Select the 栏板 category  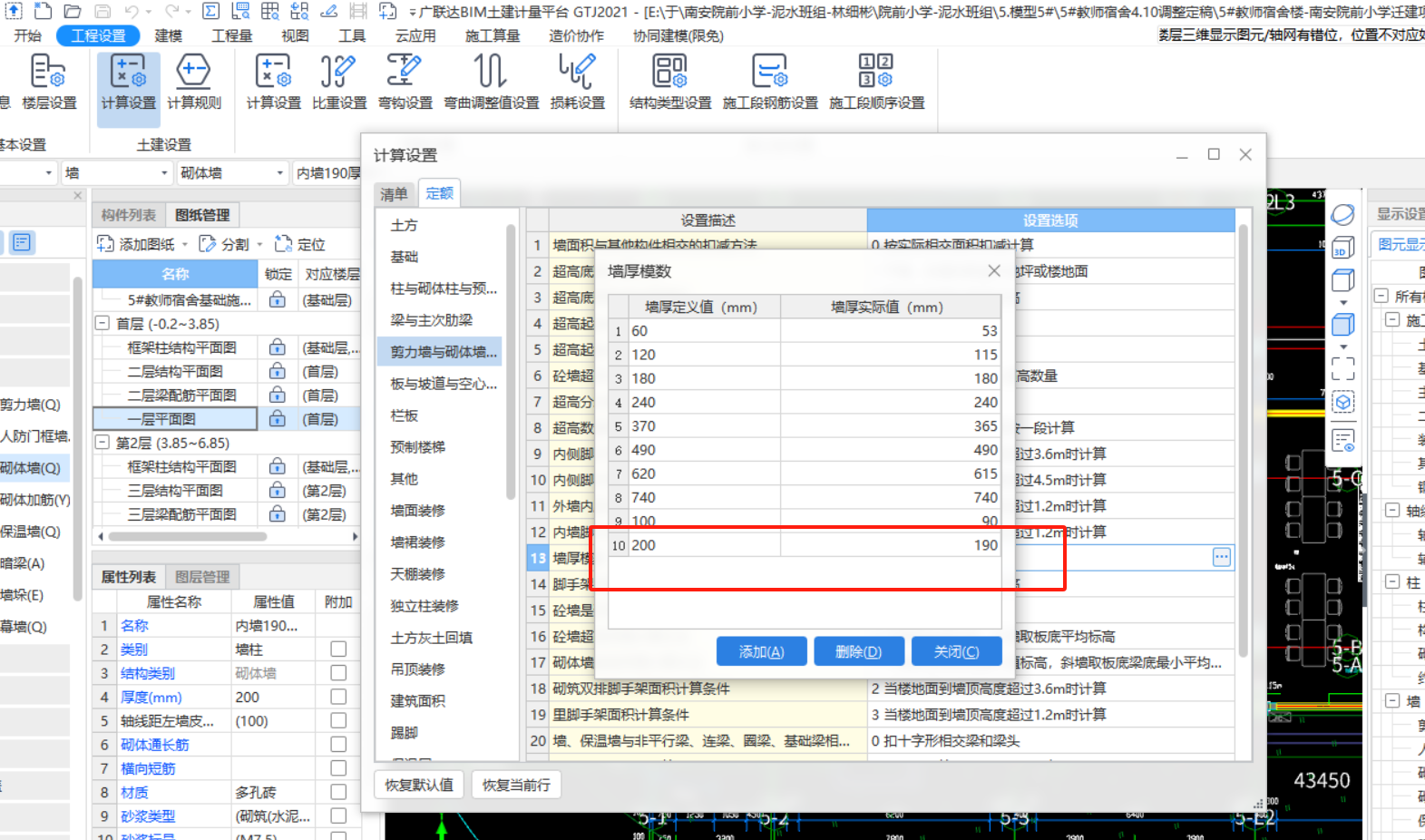pyautogui.click(x=405, y=415)
